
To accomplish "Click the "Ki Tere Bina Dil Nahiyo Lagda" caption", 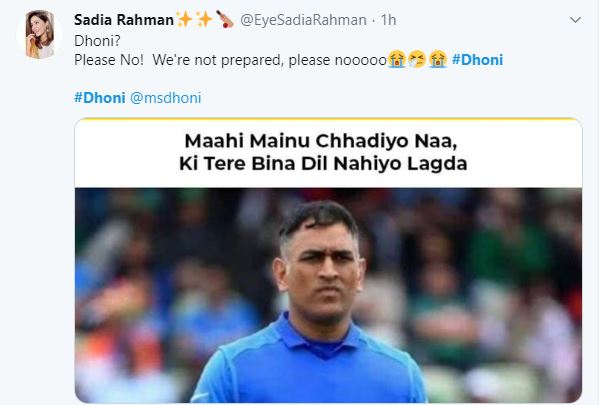I will coord(327,163).
